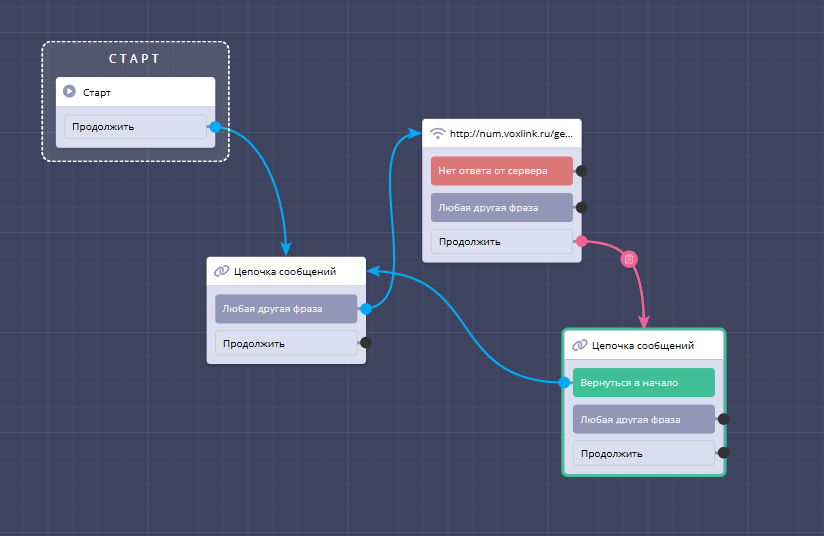
Task: Delete the pink connection using its trash icon
Action: pos(629,259)
